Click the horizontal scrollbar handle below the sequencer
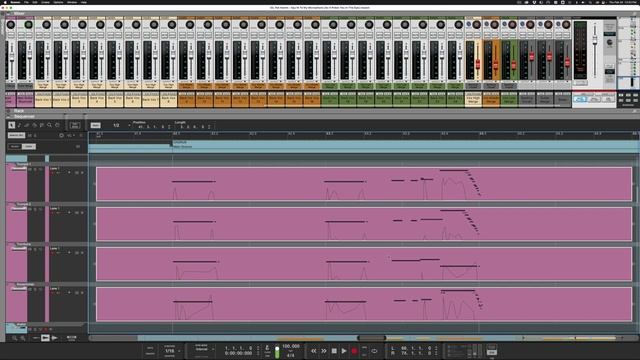This screenshot has width=640, height=360. coord(371,338)
